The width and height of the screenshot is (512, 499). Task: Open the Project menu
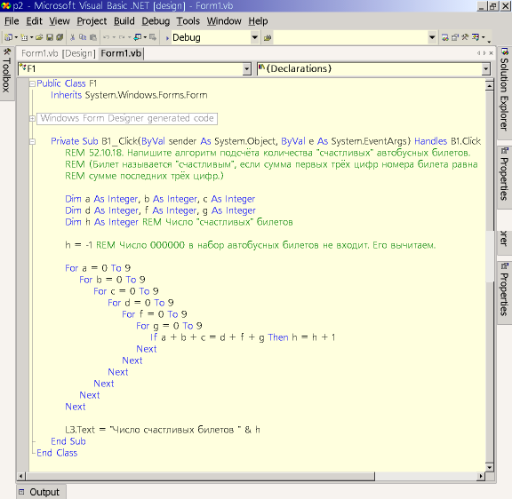92,21
